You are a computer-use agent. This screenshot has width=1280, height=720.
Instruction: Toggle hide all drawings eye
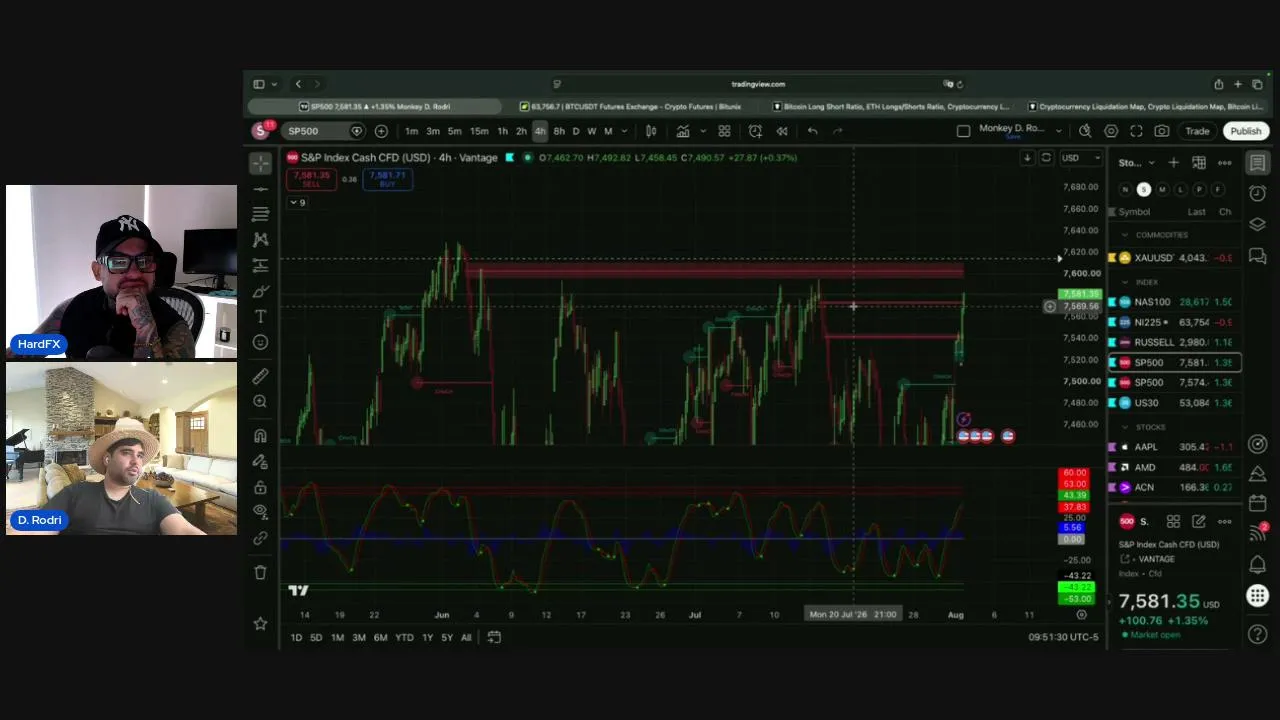[x=261, y=512]
